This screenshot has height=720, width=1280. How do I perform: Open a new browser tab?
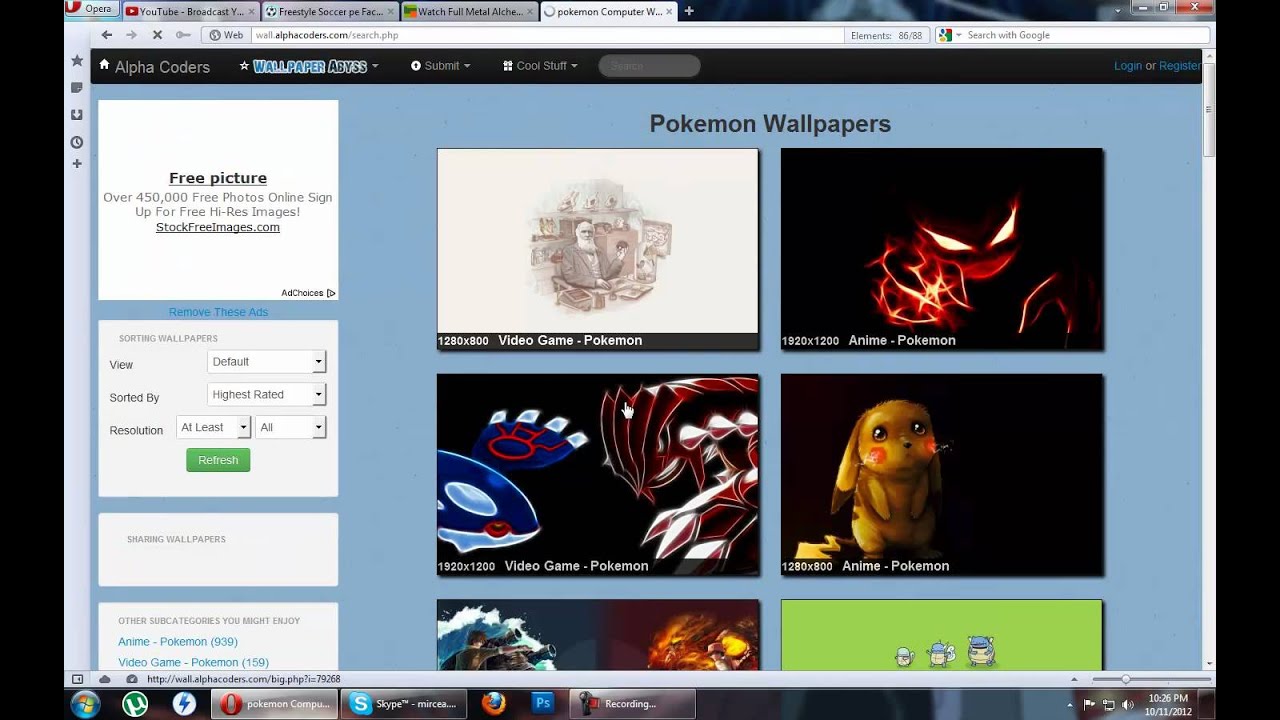click(689, 11)
